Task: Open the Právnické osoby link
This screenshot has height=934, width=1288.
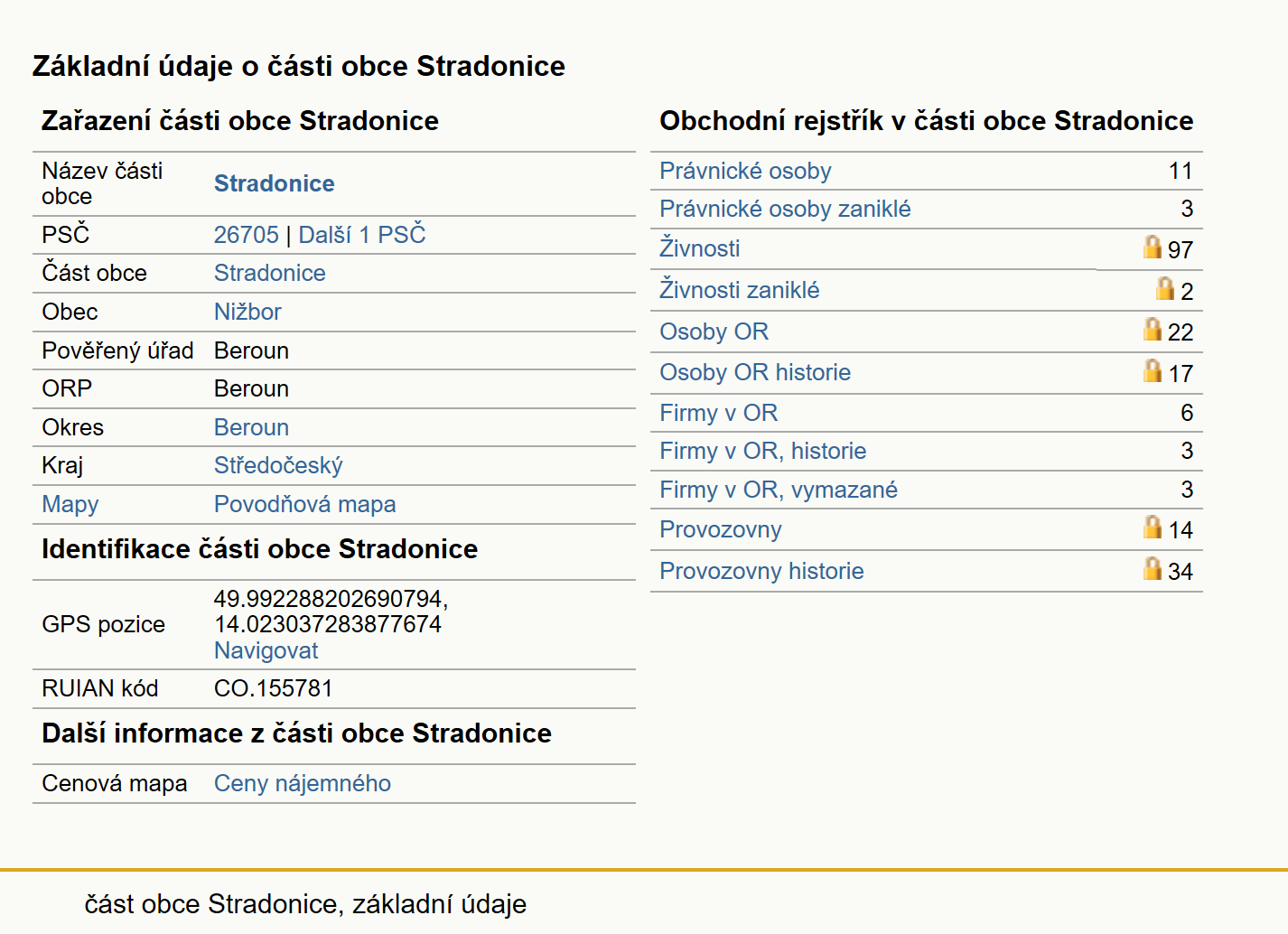Action: point(745,171)
